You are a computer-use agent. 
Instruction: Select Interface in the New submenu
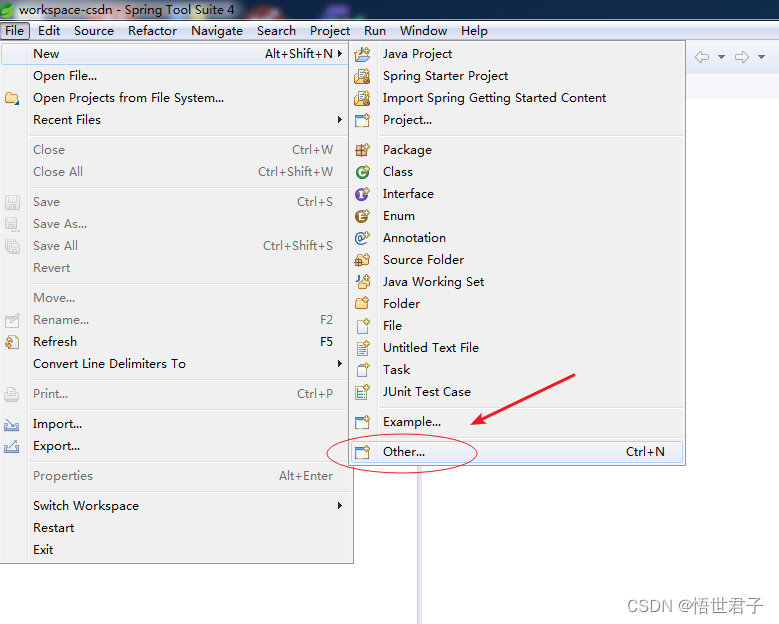(517, 194)
